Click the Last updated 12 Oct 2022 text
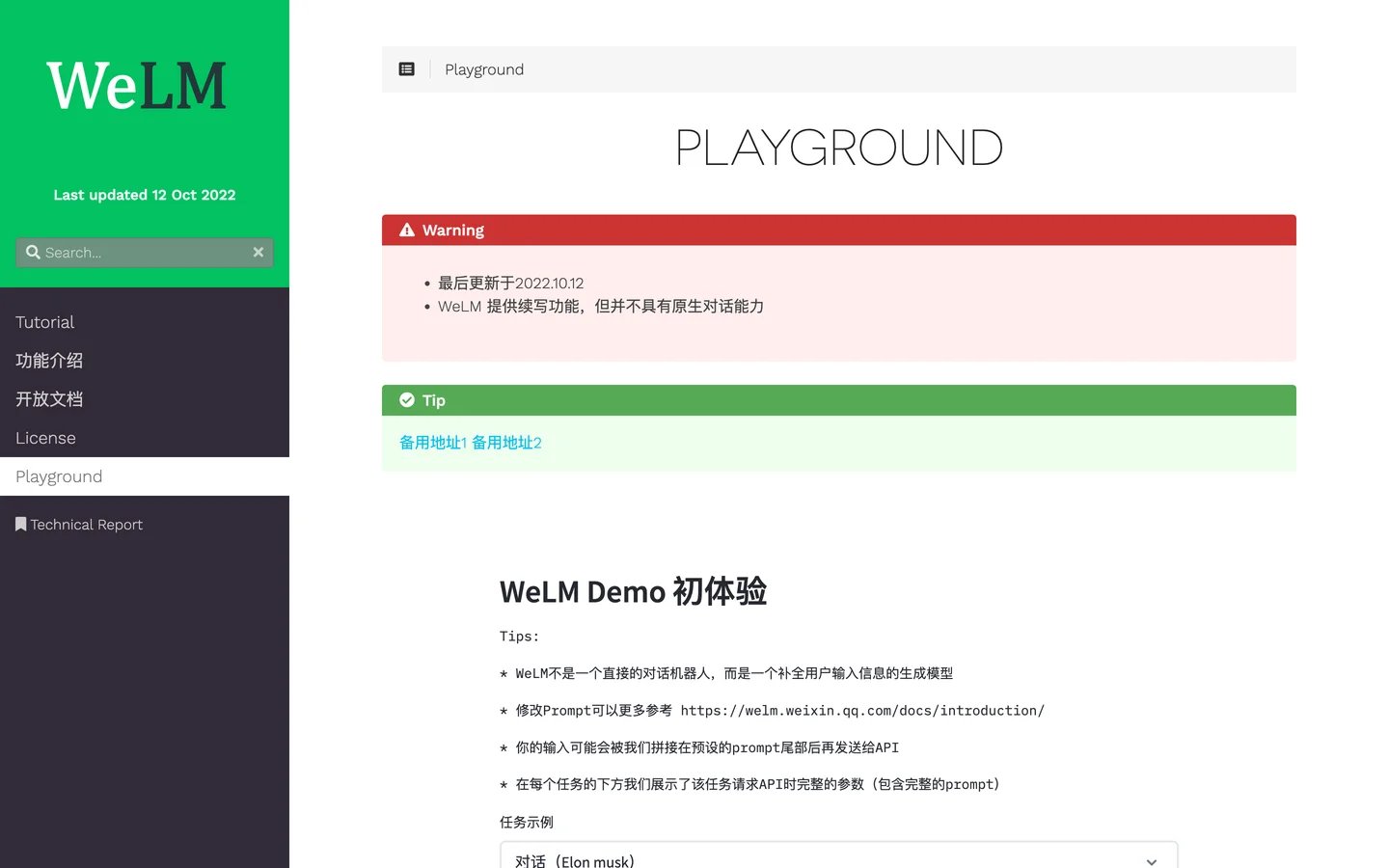Viewport: 1389px width, 868px height. coord(145,195)
